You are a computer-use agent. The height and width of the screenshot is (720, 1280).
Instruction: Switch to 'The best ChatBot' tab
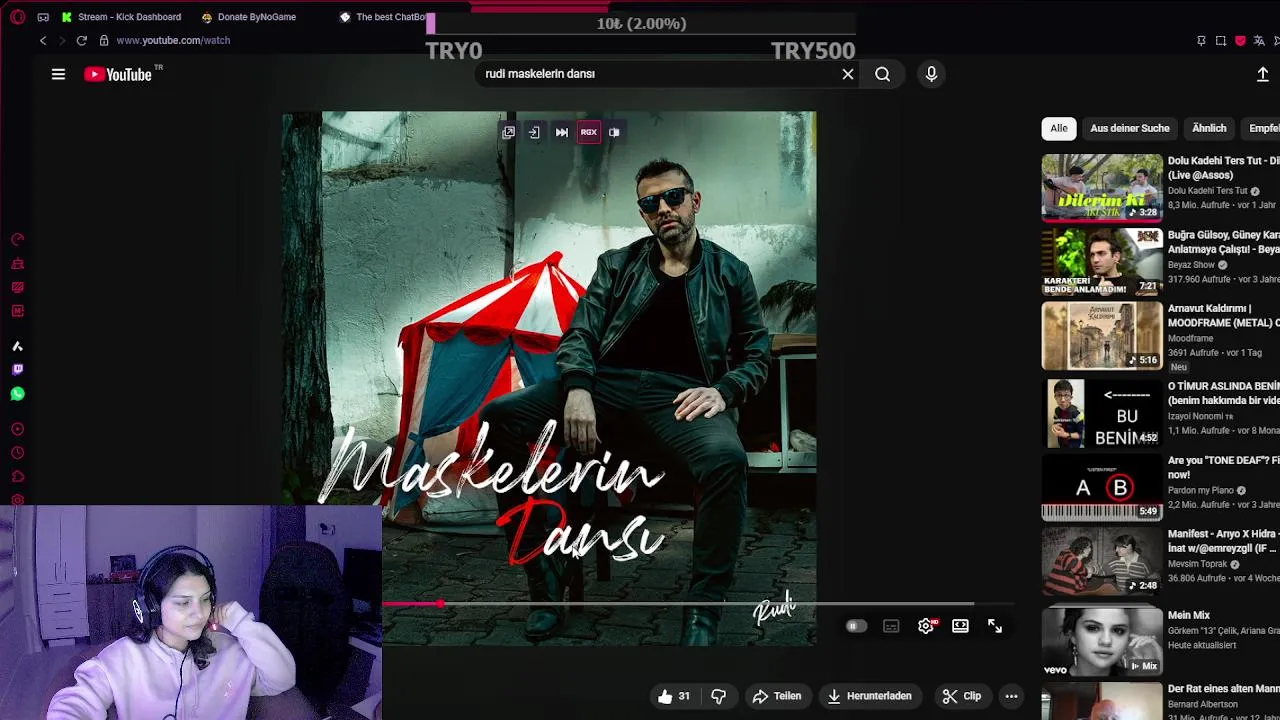384,17
